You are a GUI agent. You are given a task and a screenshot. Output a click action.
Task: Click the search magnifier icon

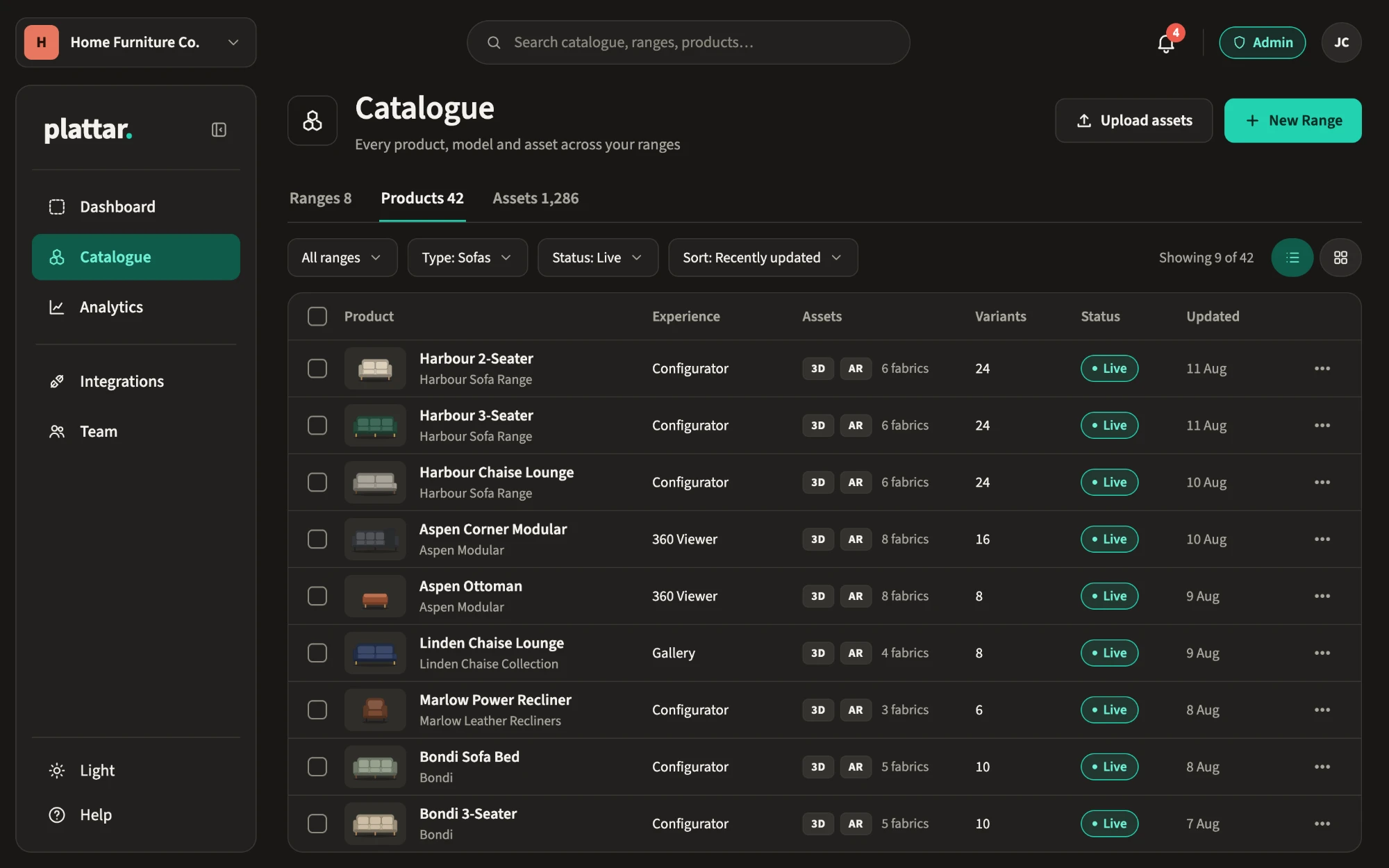[494, 43]
